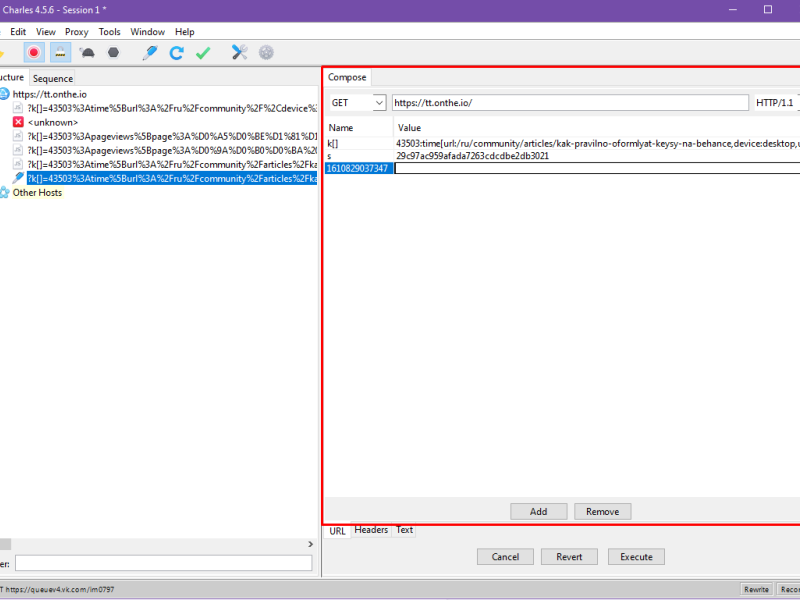
Task: Select the URL tab
Action: coord(337,531)
